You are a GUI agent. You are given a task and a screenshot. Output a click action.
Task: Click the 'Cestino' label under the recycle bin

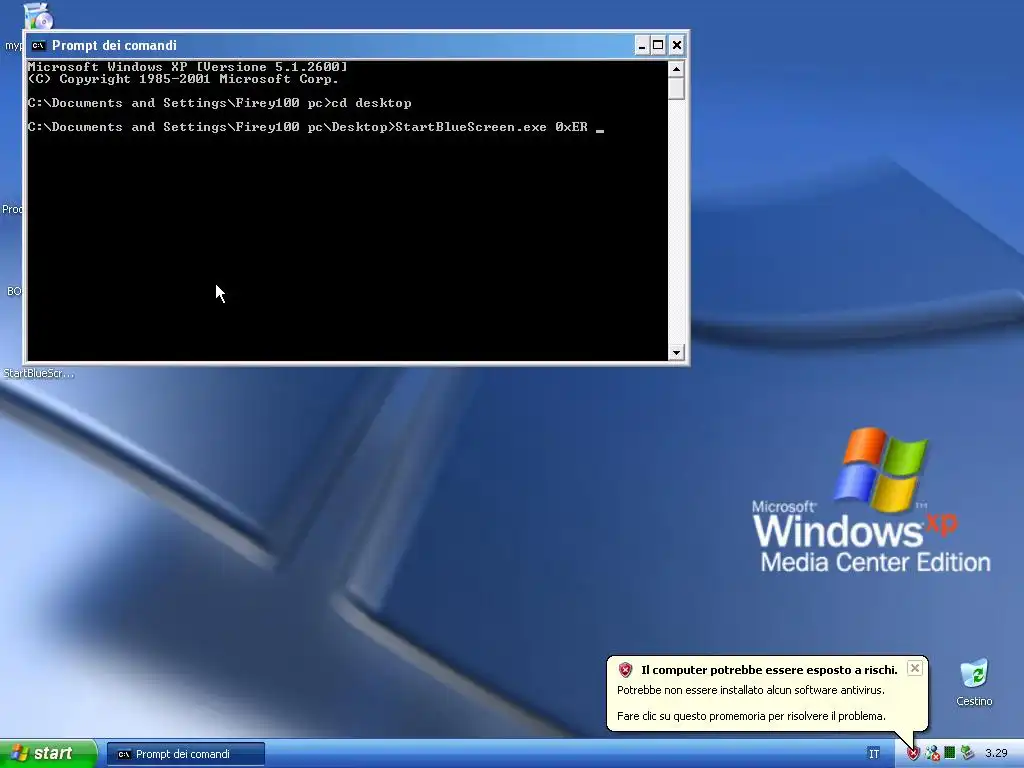pos(974,701)
